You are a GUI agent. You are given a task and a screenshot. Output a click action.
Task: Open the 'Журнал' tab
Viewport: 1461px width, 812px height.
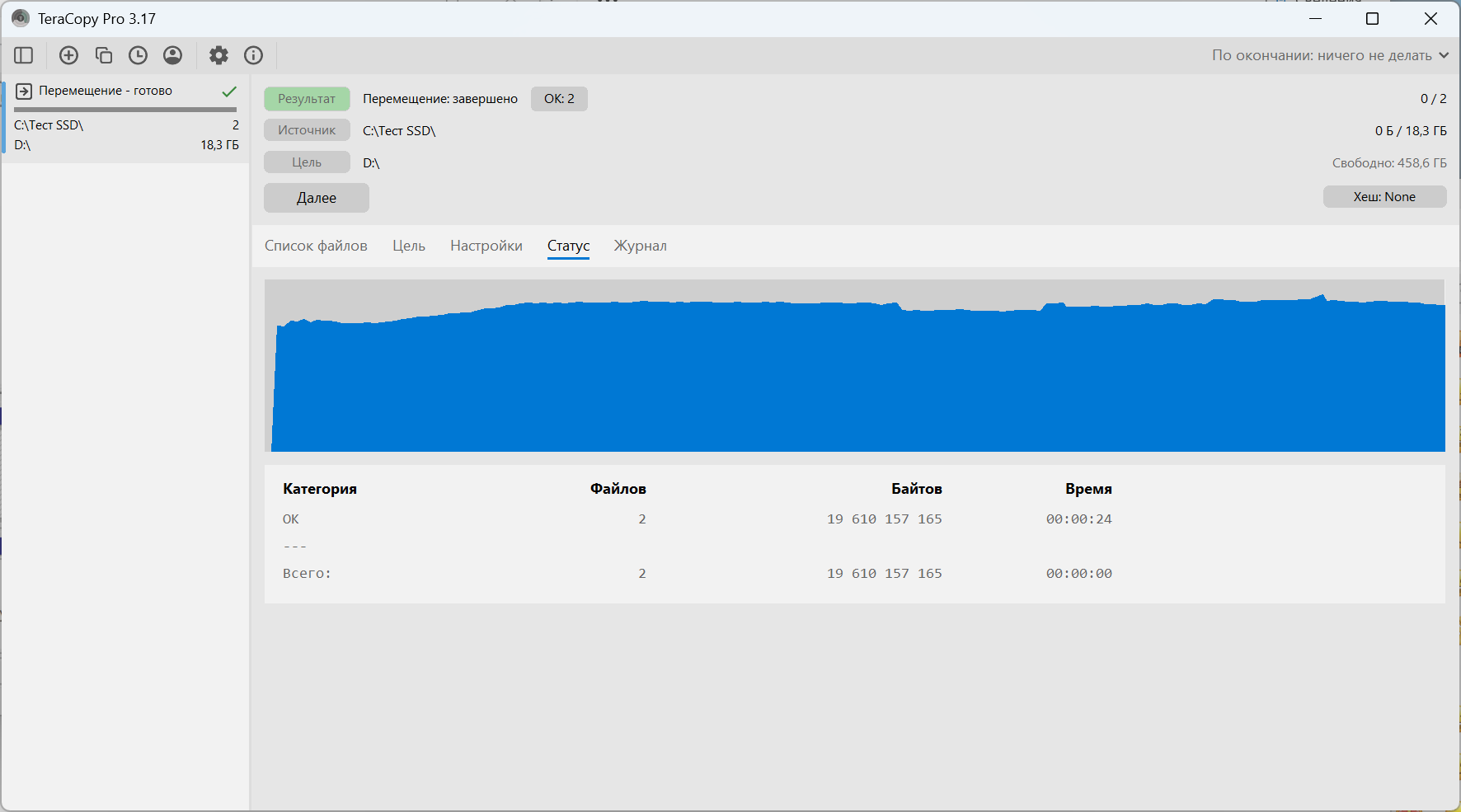(641, 246)
